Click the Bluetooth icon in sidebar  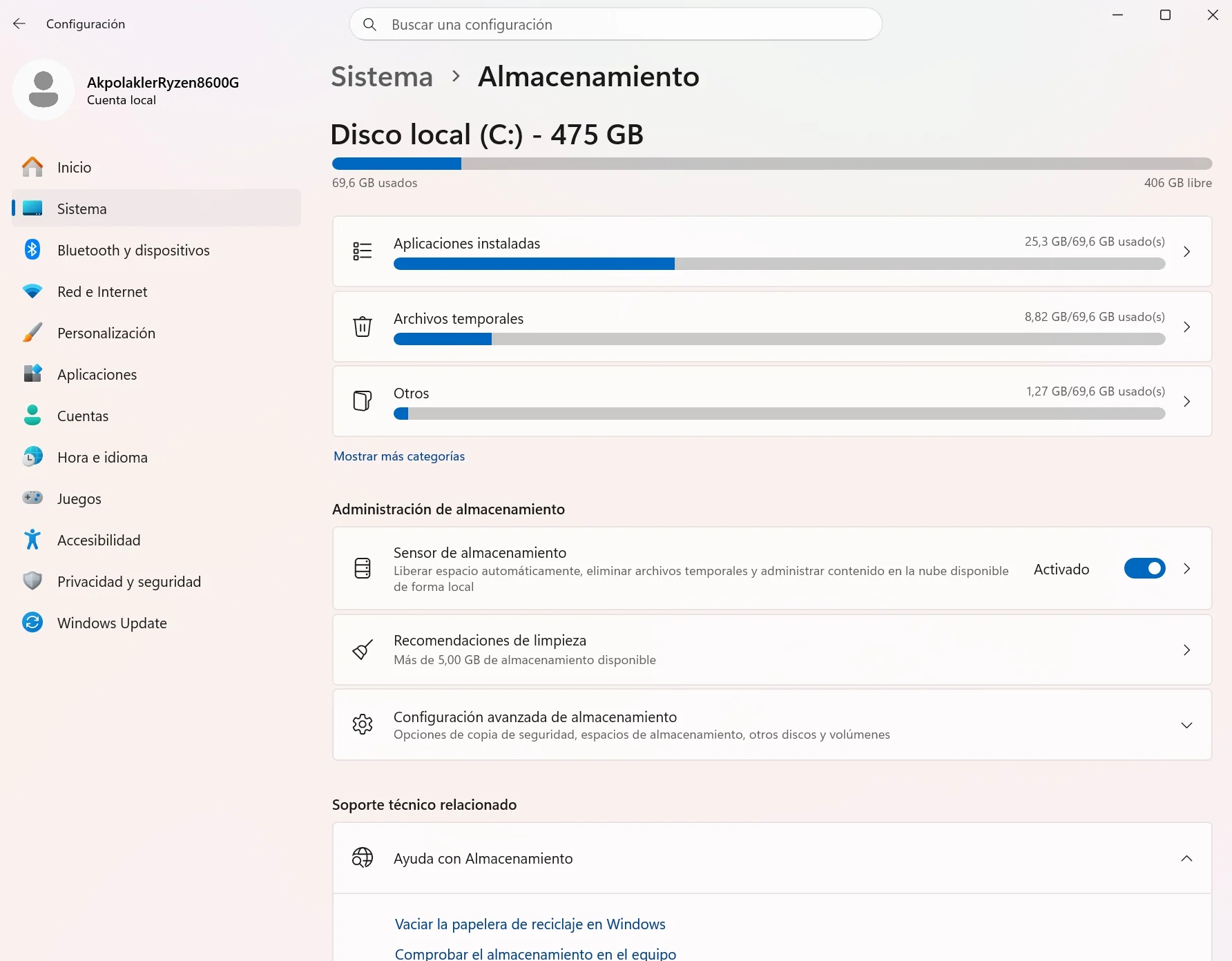click(32, 250)
